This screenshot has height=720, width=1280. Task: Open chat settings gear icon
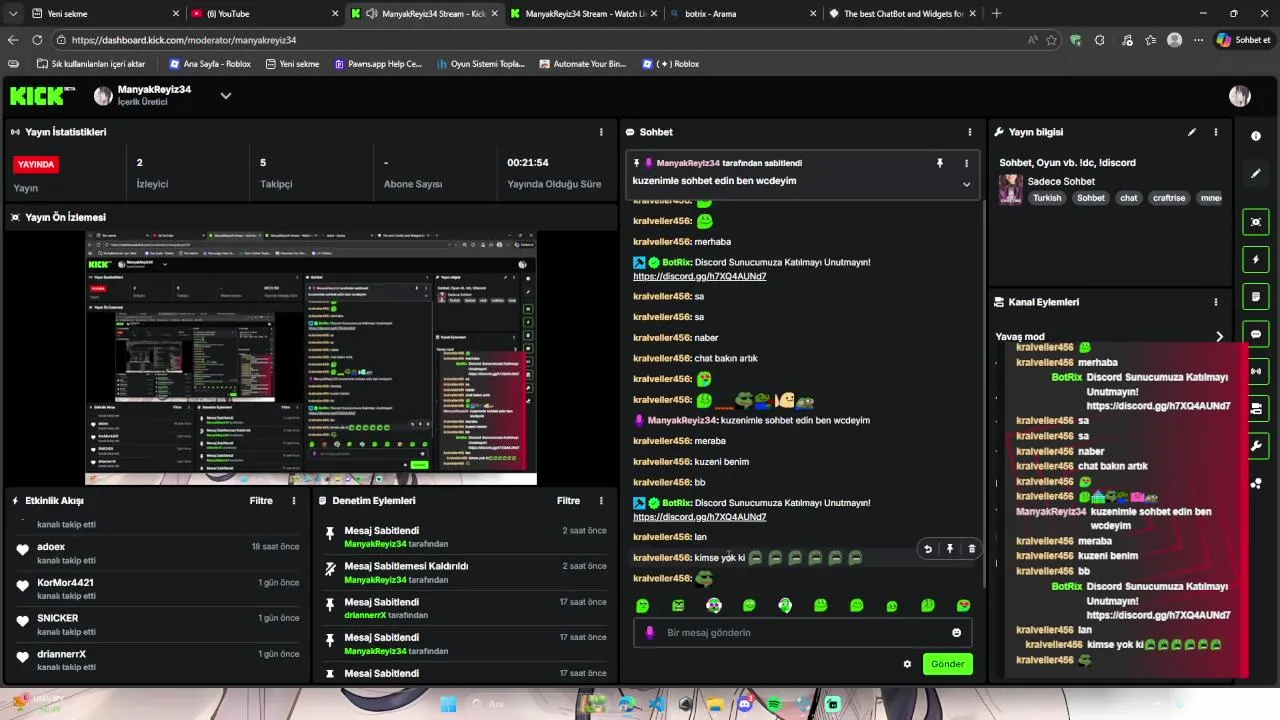tap(907, 664)
